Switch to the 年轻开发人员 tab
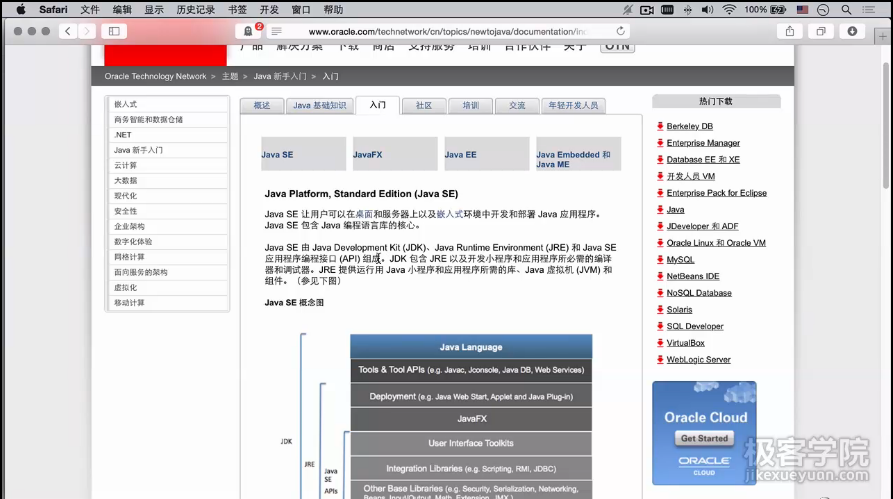Image resolution: width=893 pixels, height=499 pixels. point(573,105)
